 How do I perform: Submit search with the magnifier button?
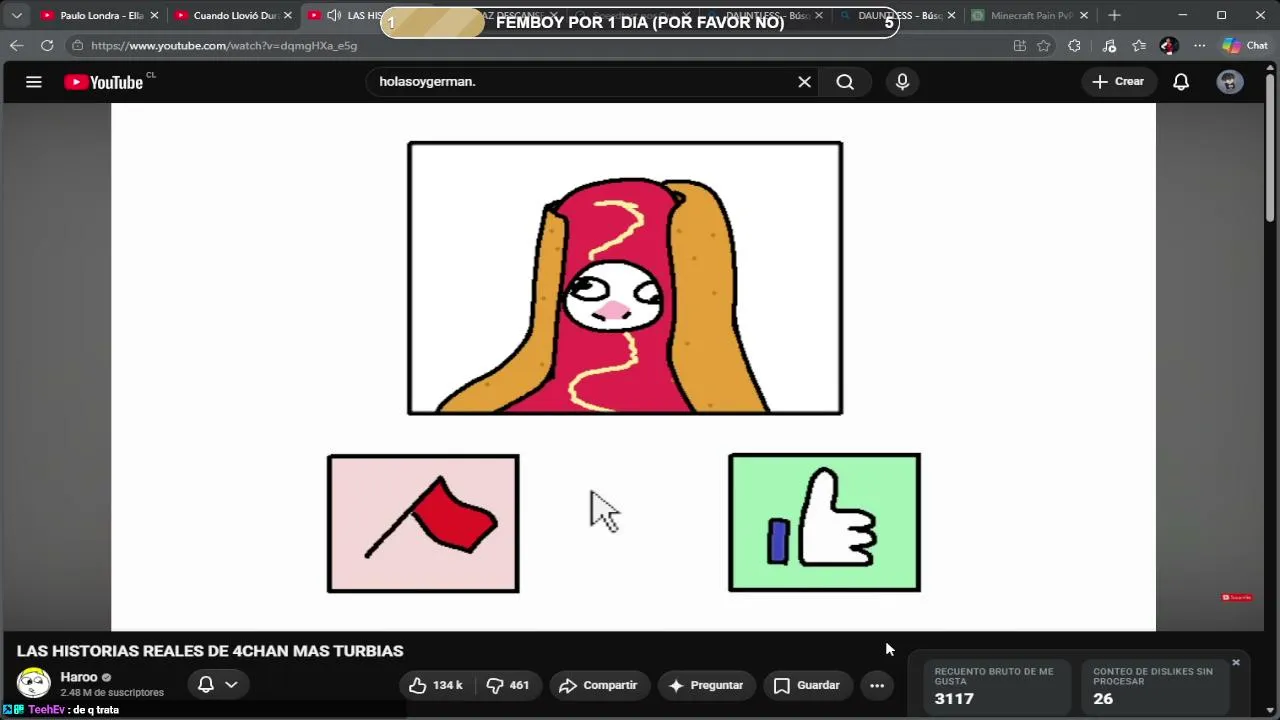[x=845, y=82]
